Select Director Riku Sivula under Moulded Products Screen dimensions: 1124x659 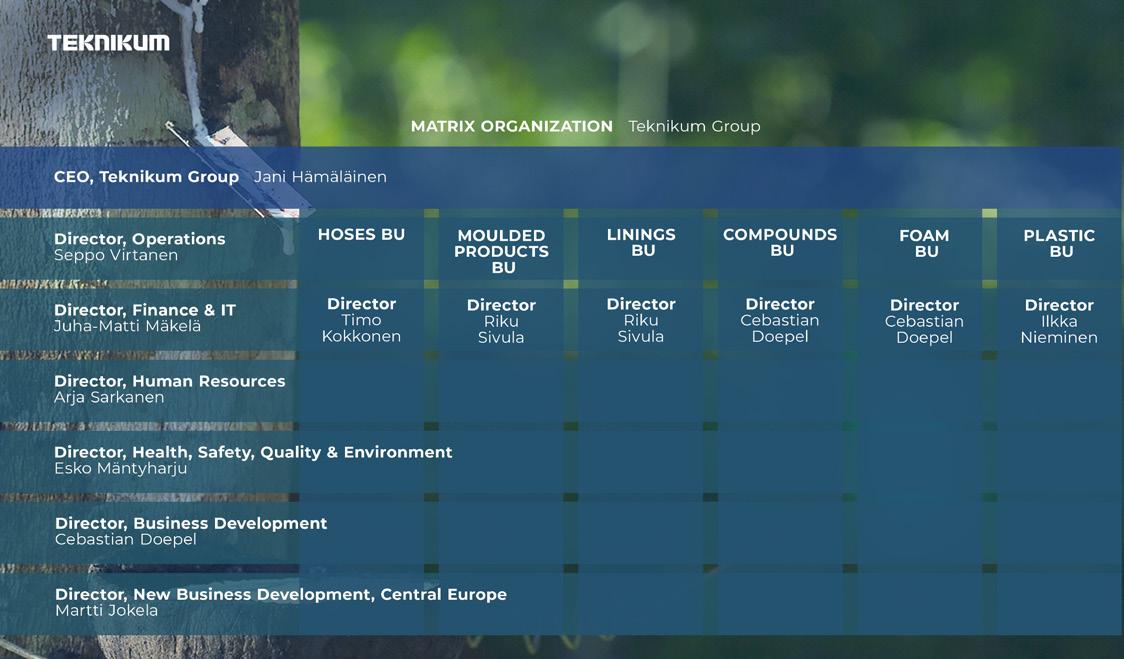pos(502,321)
